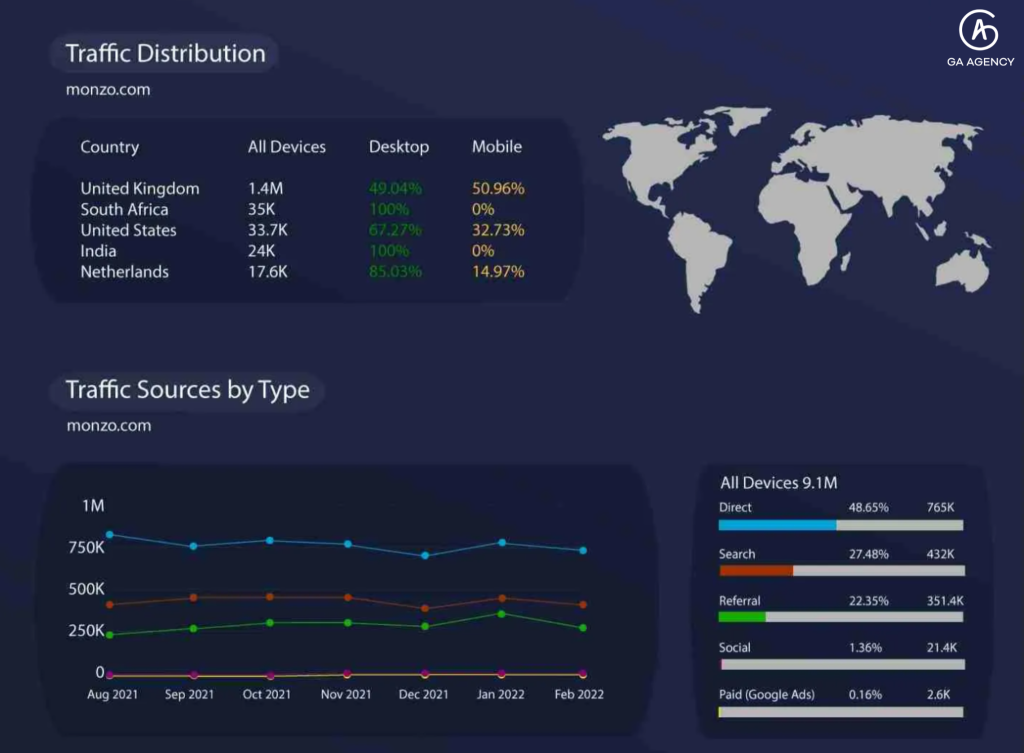The width and height of the screenshot is (1024, 753).
Task: Click the Traffic Distribution heading
Action: click(x=165, y=54)
